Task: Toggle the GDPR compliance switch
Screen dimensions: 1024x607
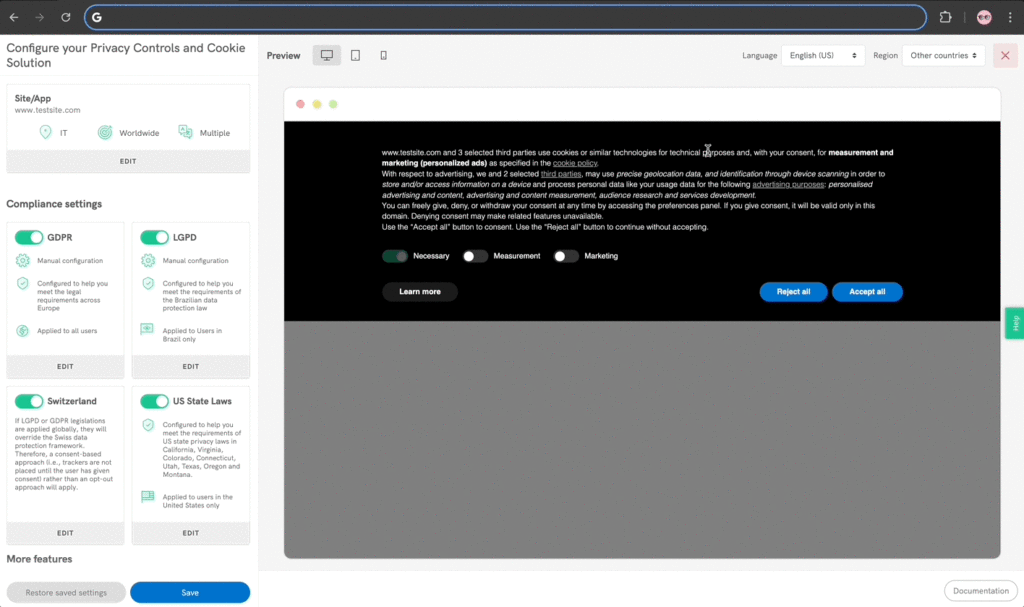Action: 29,237
